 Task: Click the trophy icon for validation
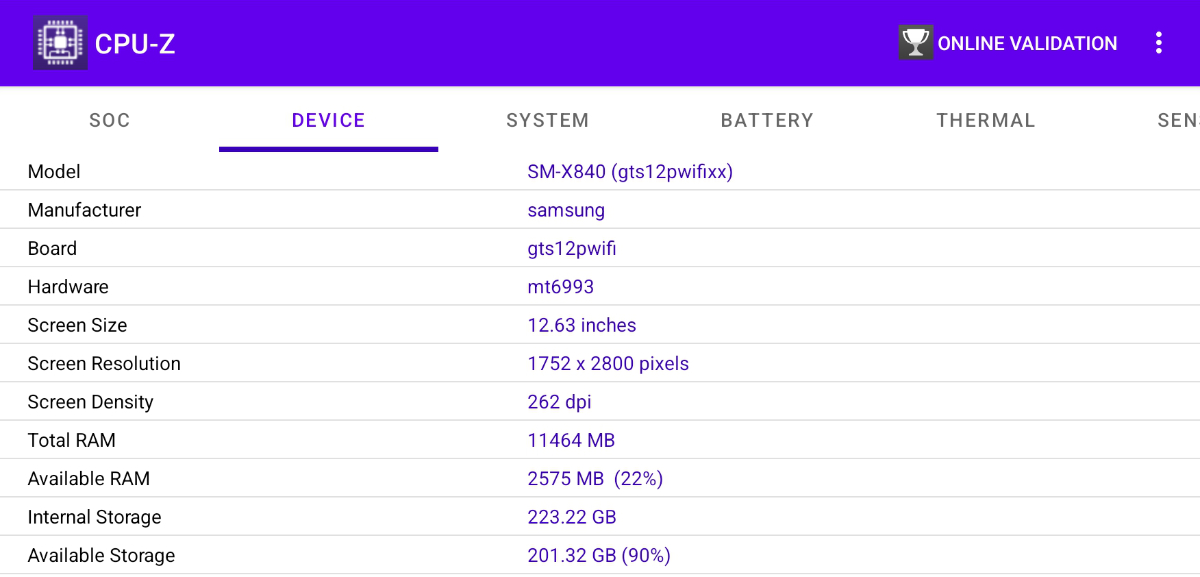915,43
